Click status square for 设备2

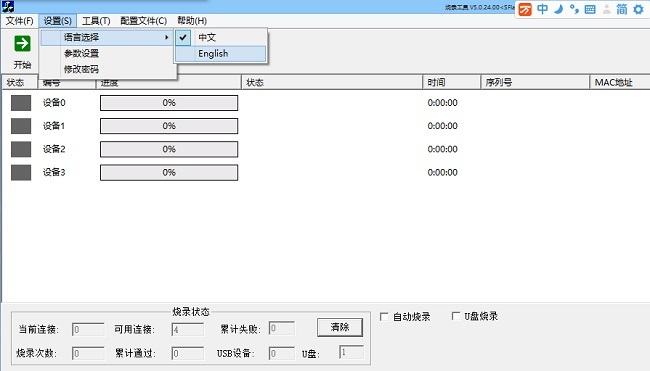coord(21,149)
